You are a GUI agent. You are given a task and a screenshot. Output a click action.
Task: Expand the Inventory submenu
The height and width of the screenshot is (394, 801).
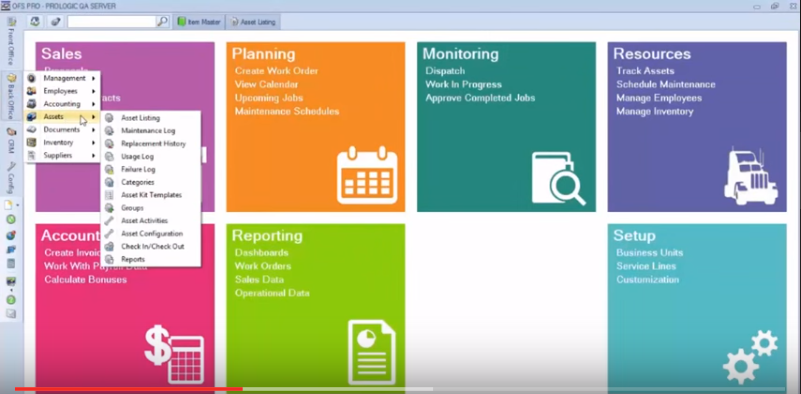coord(62,143)
